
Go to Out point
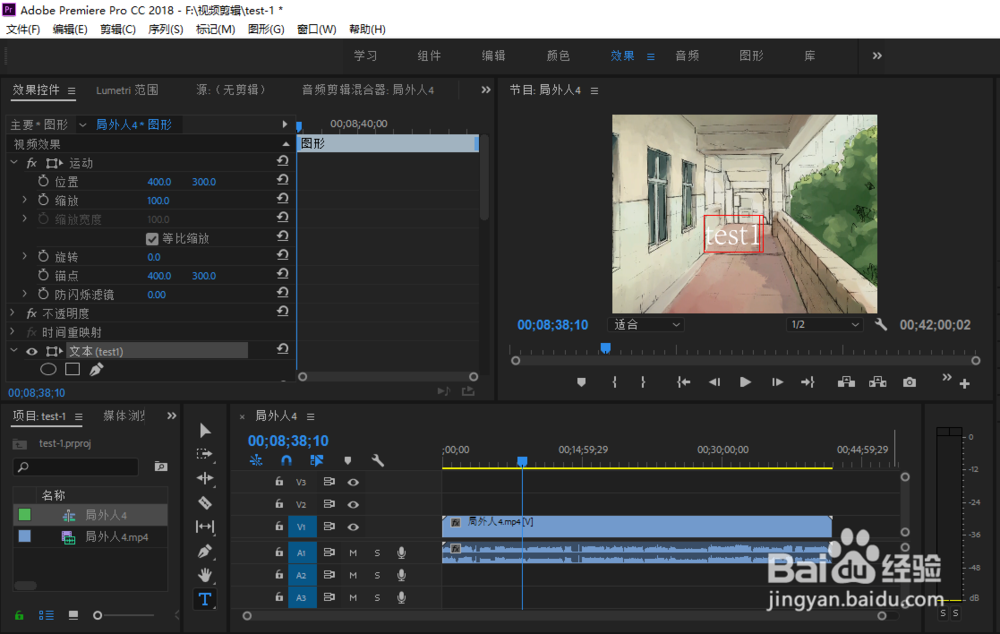coord(807,382)
